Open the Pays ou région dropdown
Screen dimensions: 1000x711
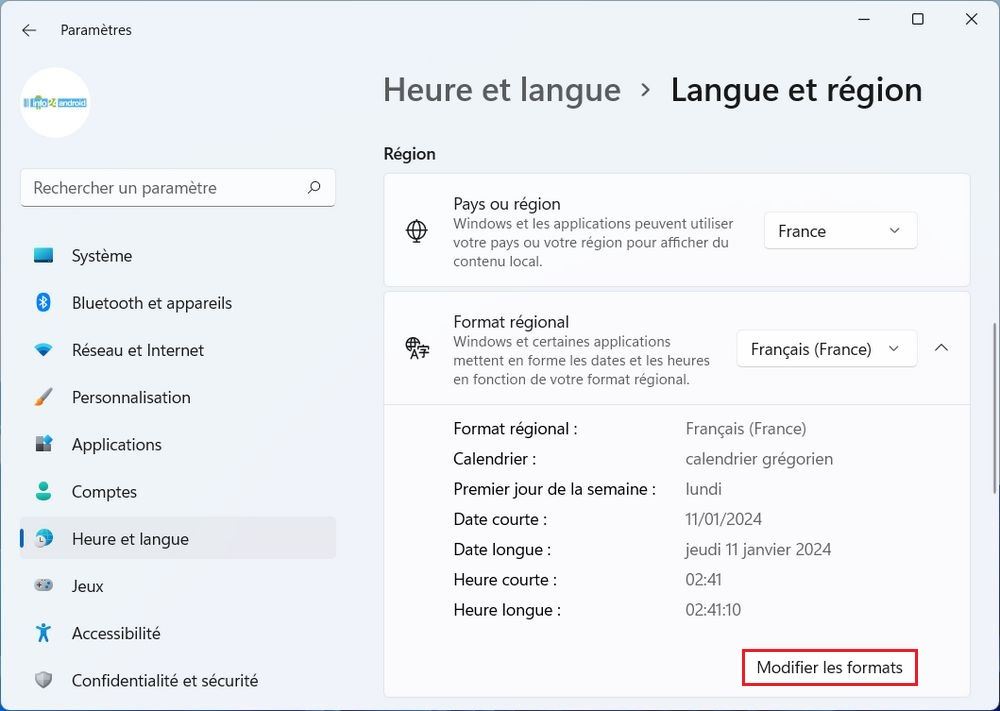[x=840, y=230]
